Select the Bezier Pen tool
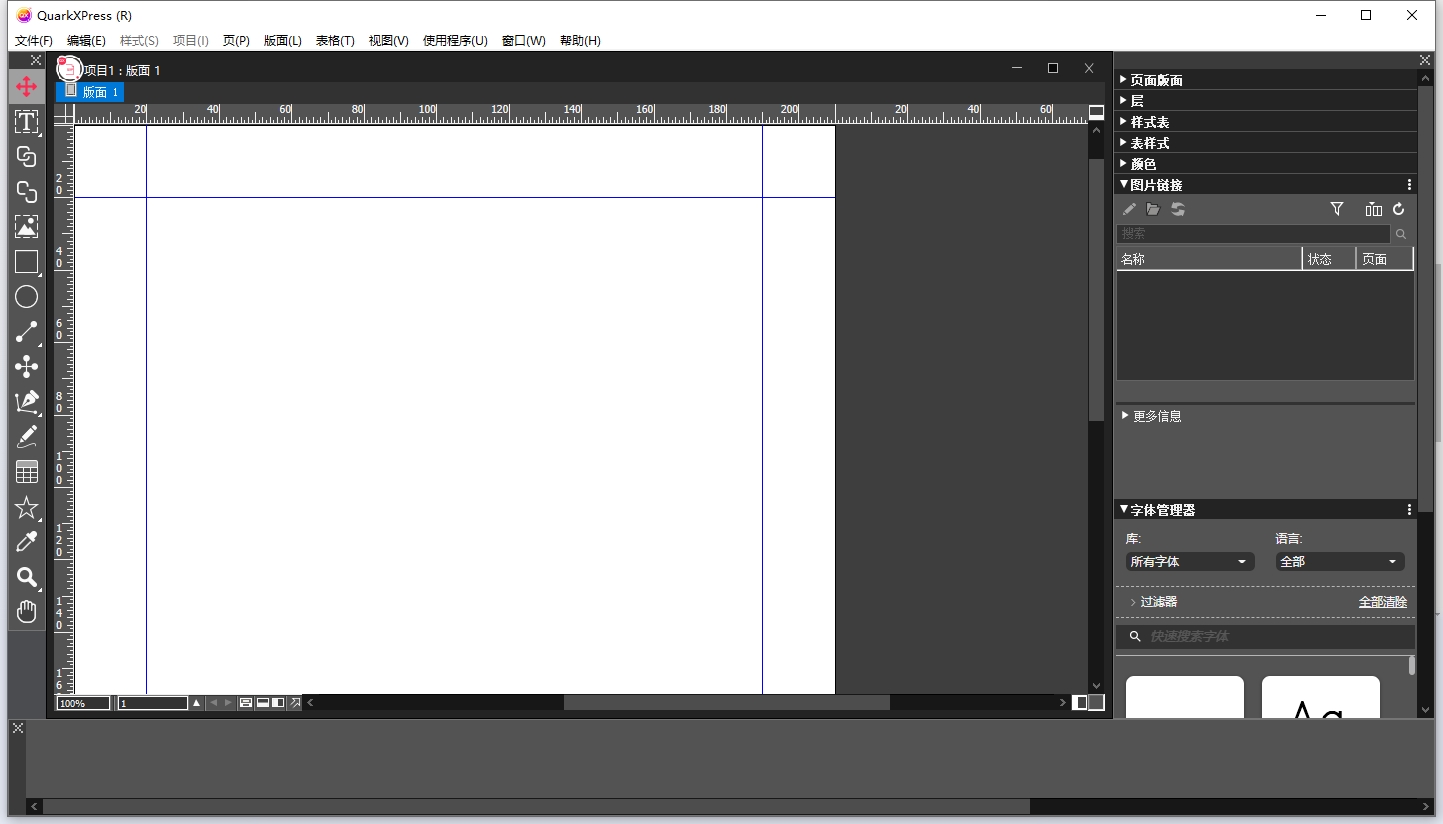 tap(27, 402)
